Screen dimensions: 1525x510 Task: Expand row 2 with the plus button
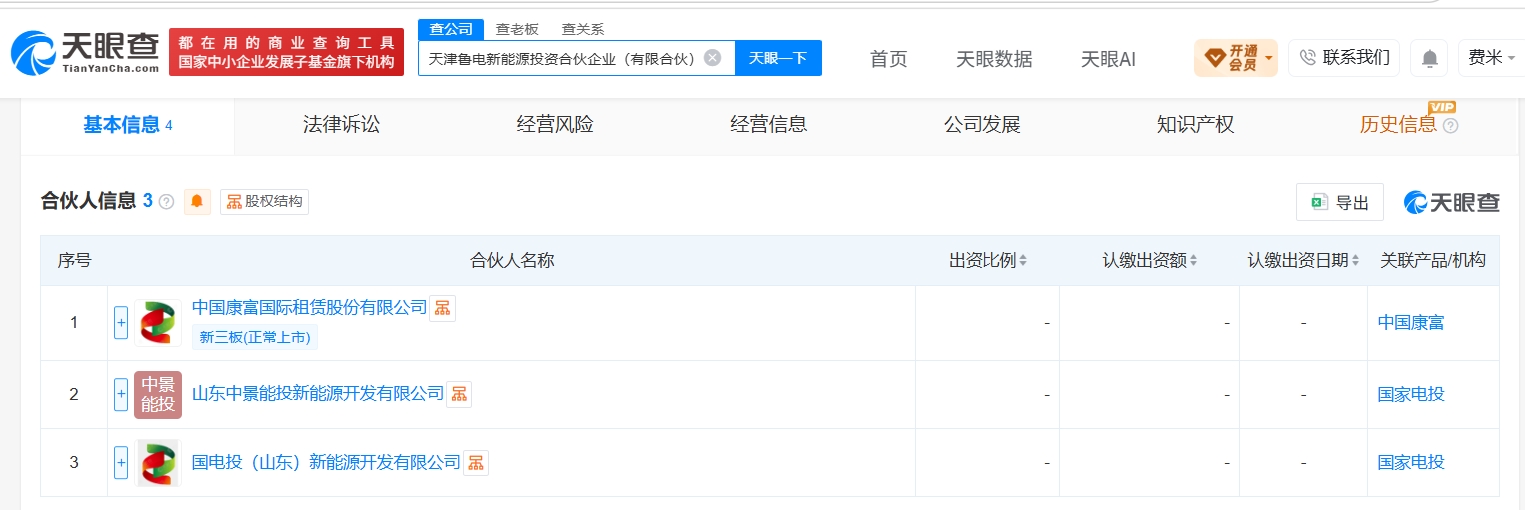(x=121, y=394)
